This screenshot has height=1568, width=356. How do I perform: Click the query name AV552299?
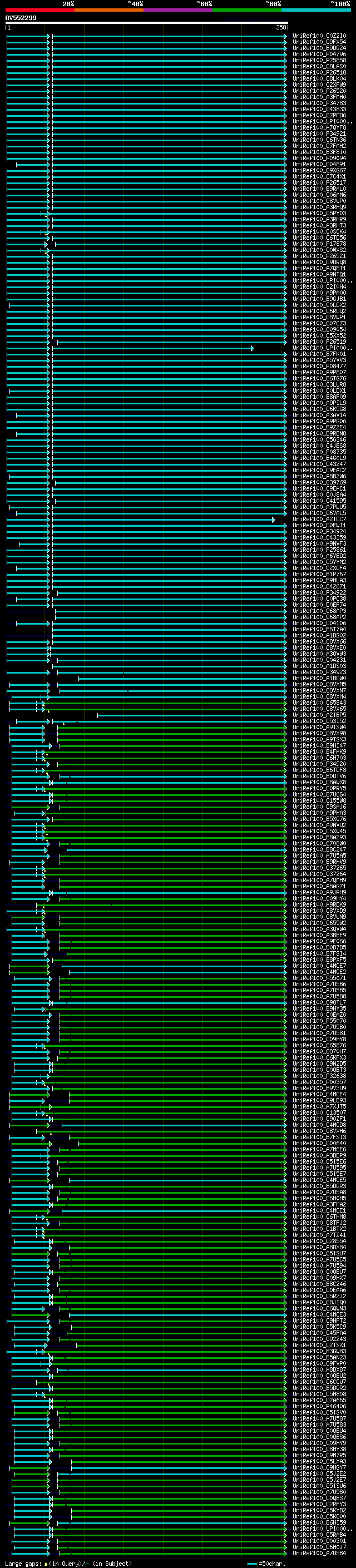click(x=21, y=18)
